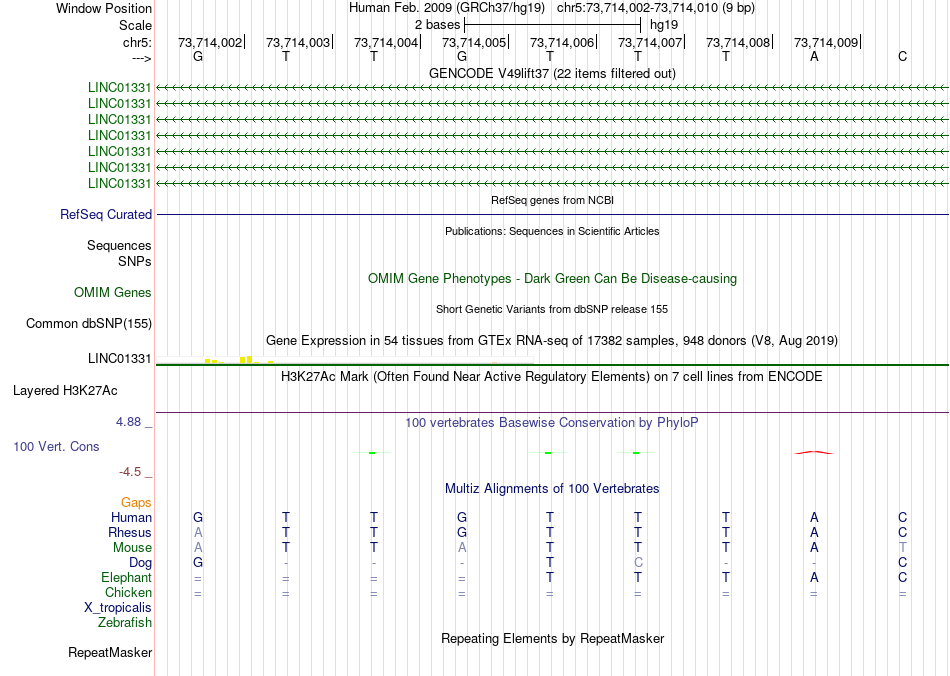The image size is (950, 676).
Task: Click the Sequences track label
Action: [x=119, y=245]
